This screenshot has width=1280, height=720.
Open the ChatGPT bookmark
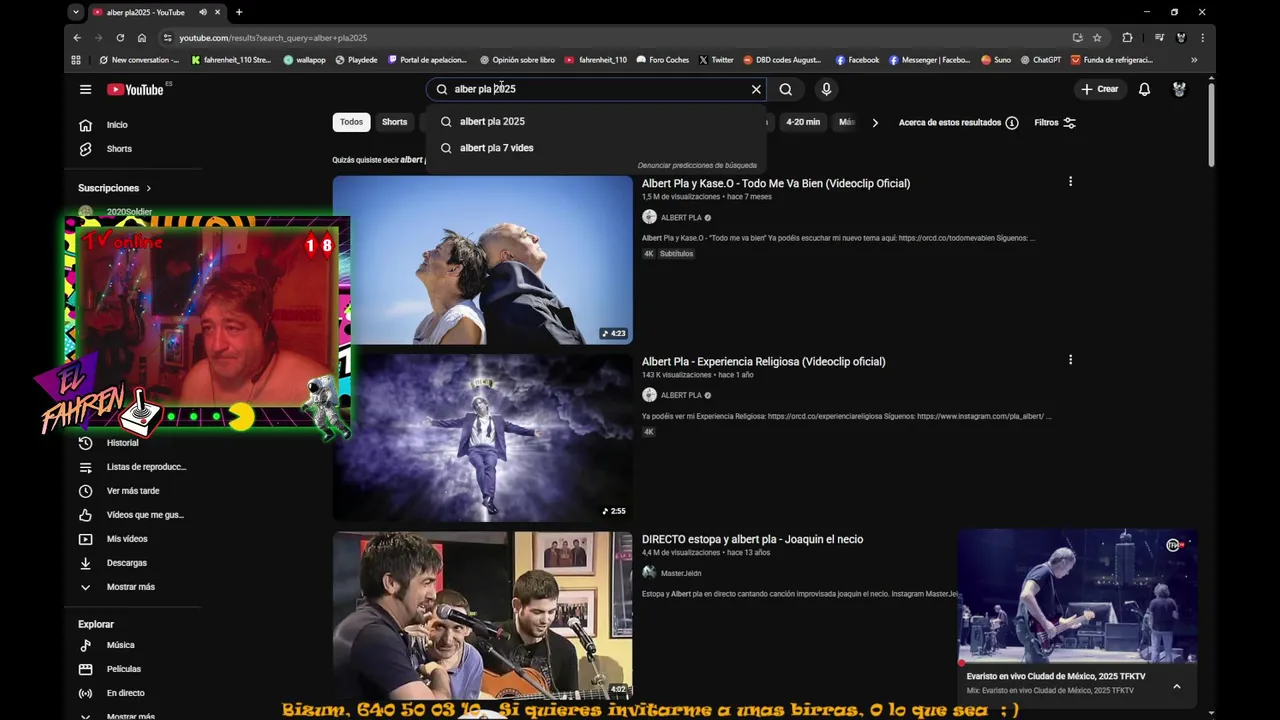1040,60
